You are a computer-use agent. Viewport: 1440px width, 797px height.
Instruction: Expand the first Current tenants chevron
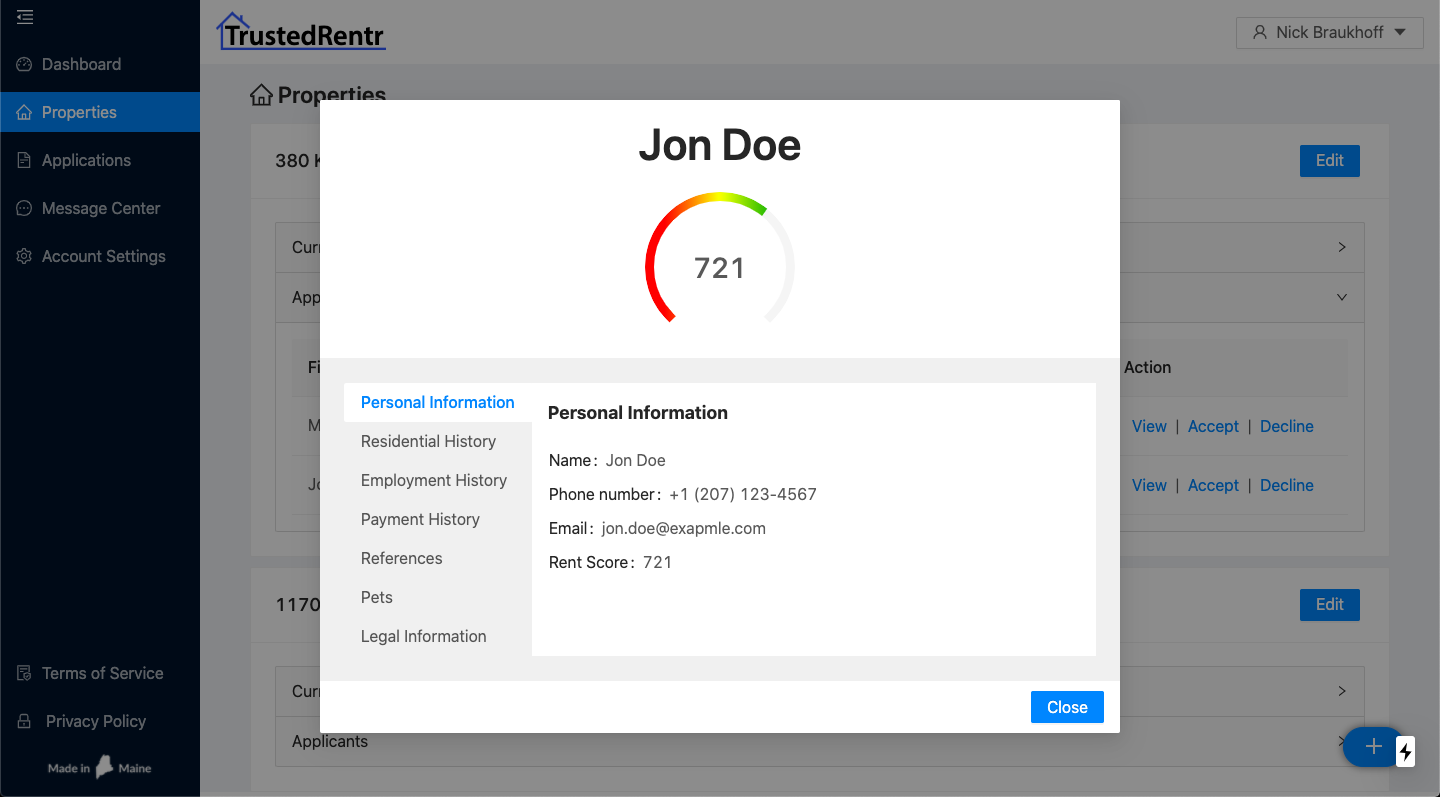tap(1342, 247)
